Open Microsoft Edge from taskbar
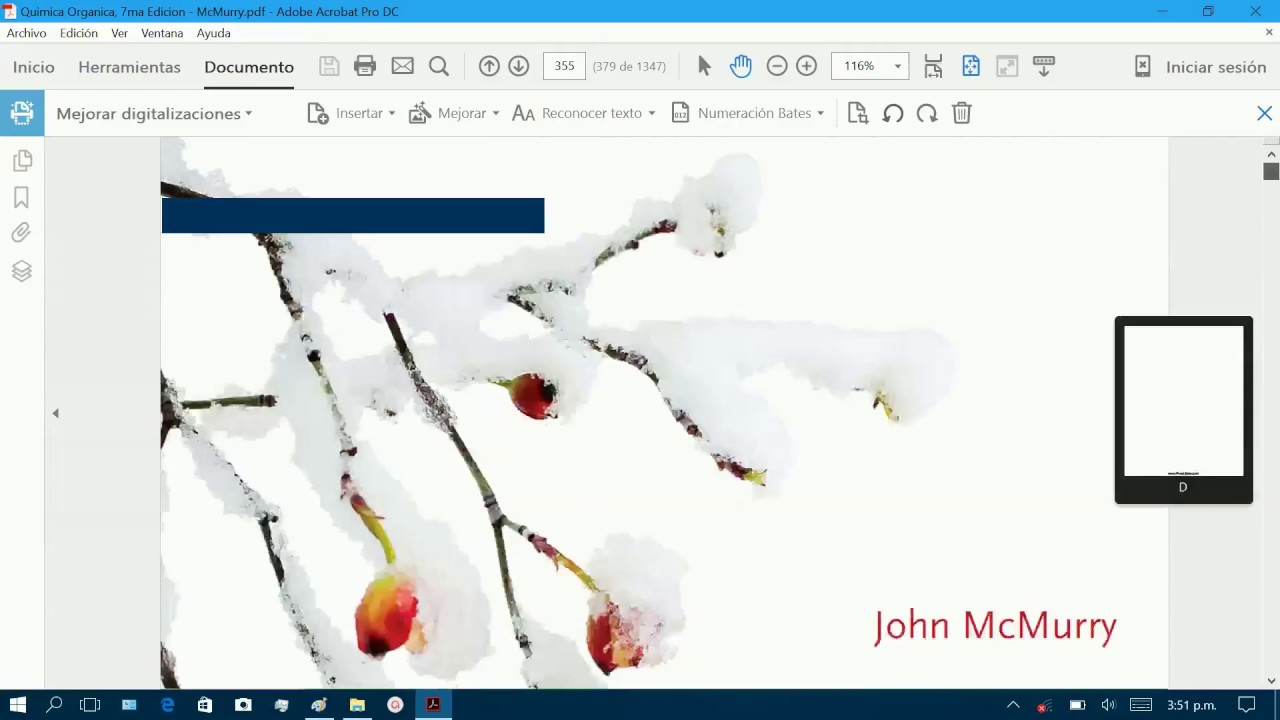 167,705
